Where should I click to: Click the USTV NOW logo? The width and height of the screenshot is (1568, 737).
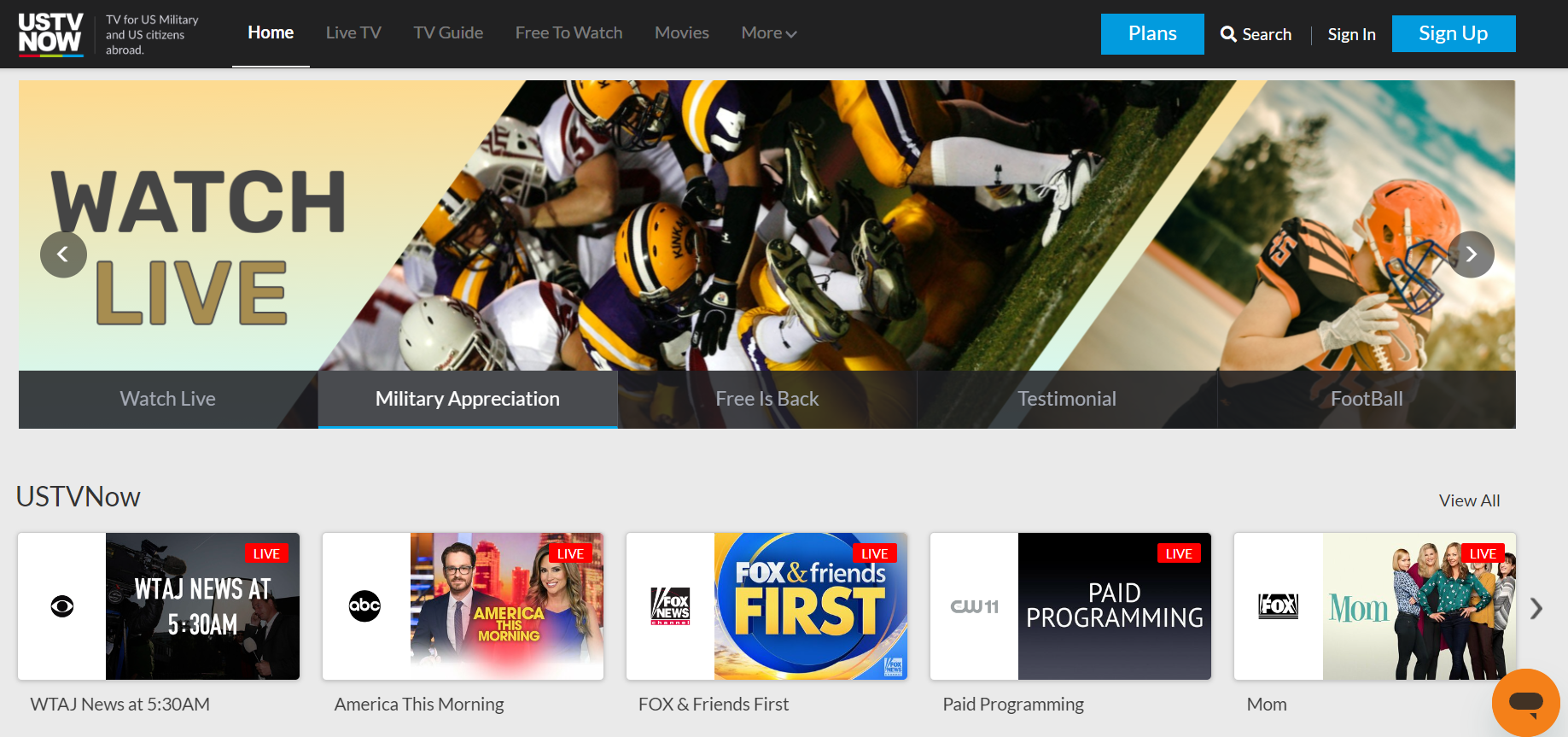point(50,34)
